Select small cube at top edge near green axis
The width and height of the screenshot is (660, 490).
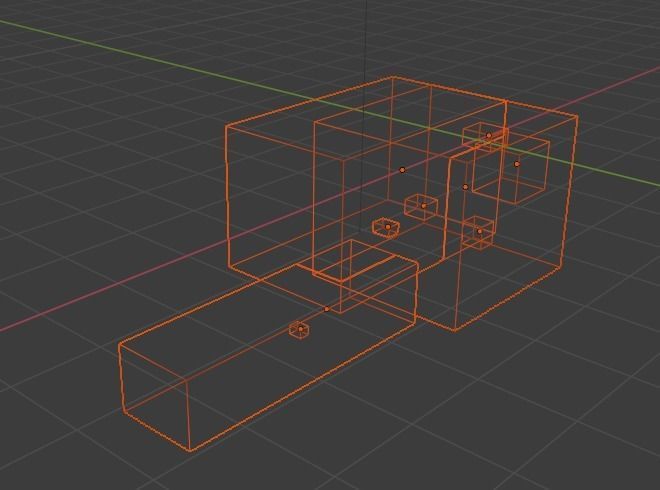[x=485, y=138]
